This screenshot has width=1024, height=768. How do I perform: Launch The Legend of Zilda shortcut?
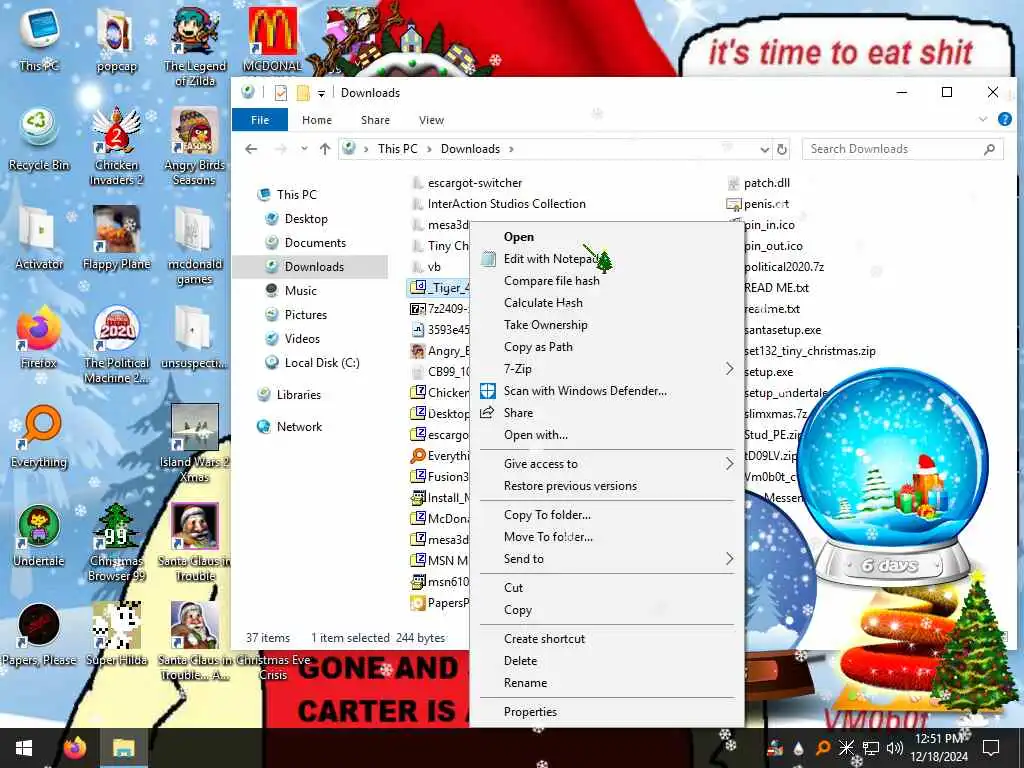coord(195,44)
